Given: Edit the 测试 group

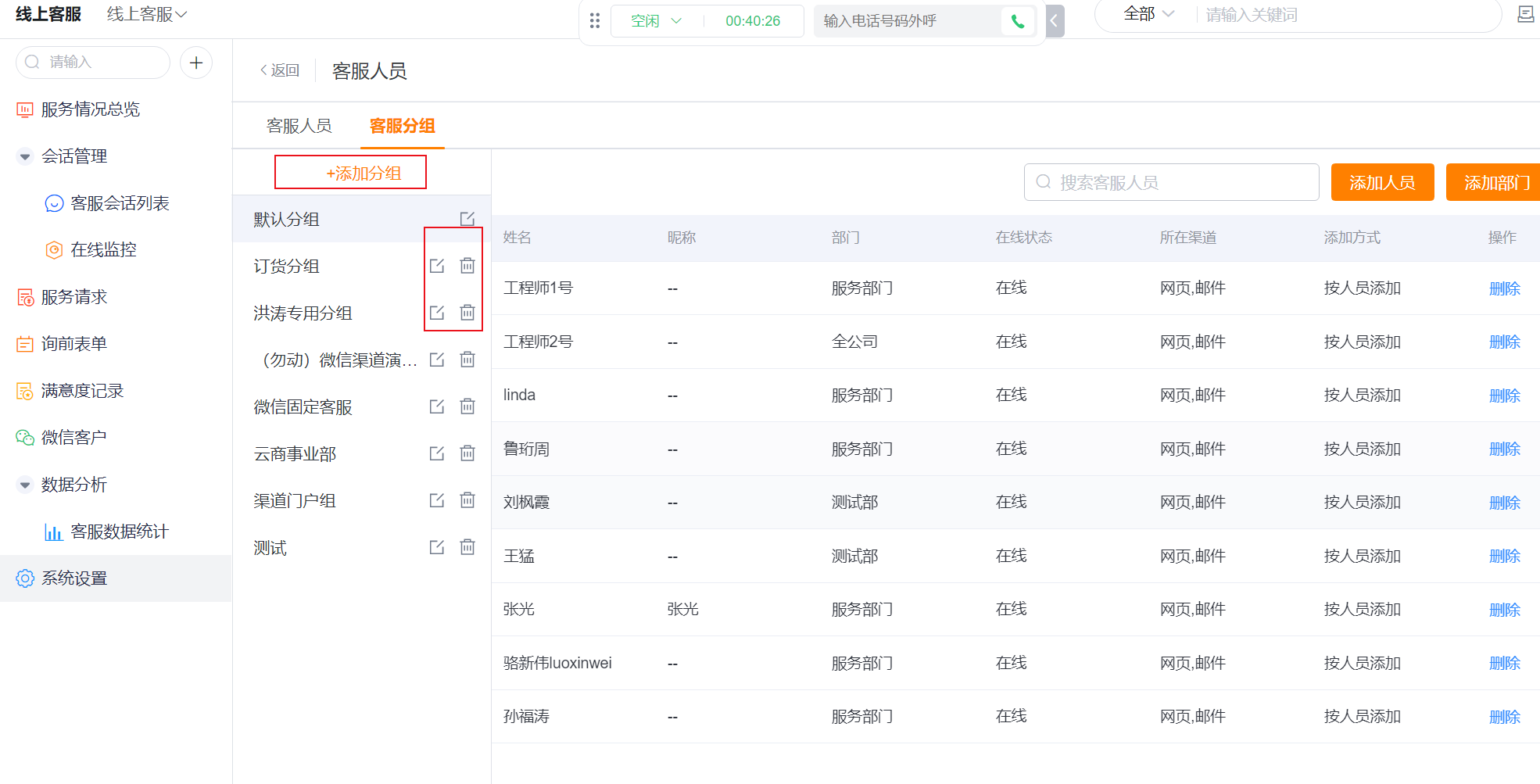Looking at the screenshot, I should pyautogui.click(x=437, y=547).
